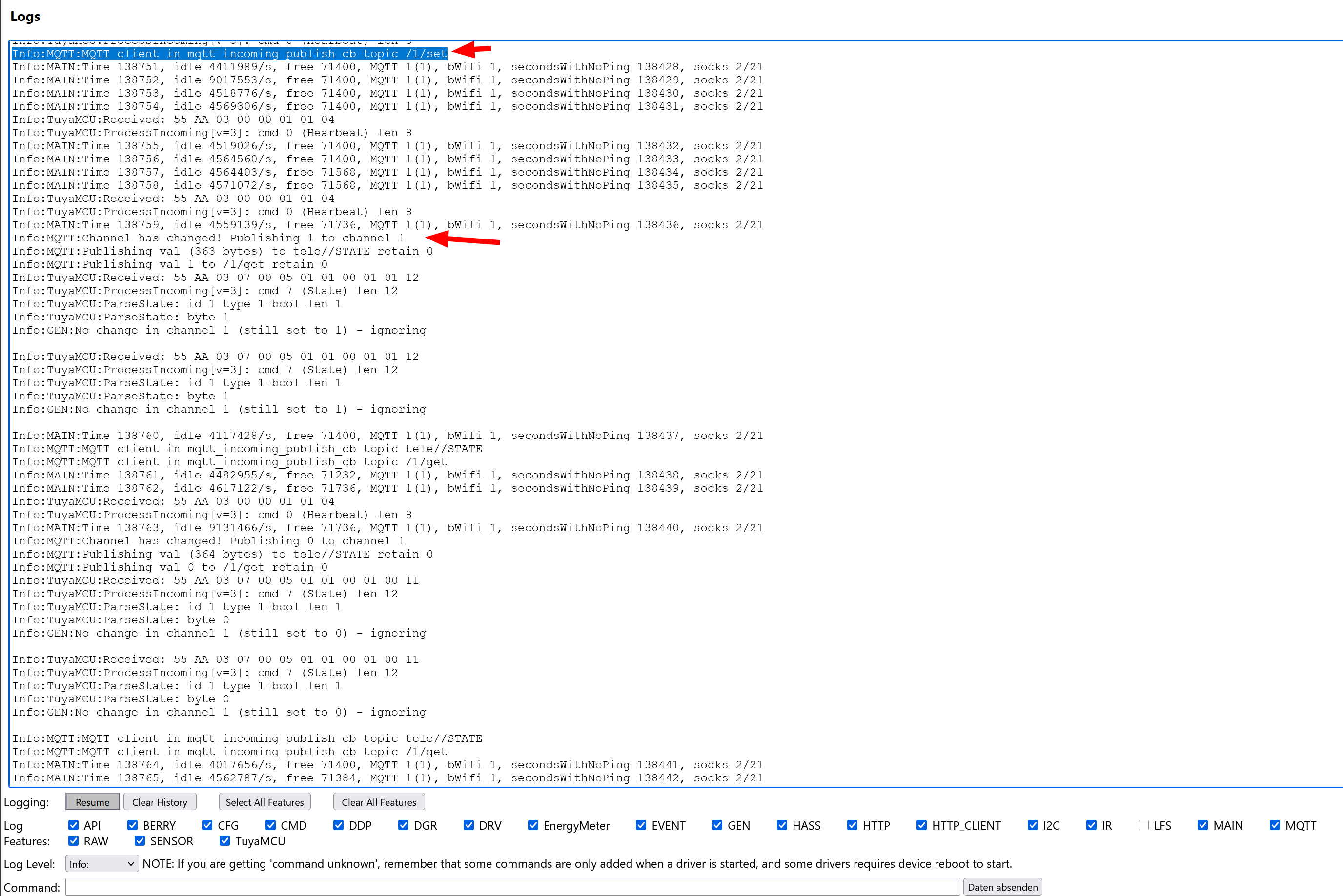Uncheck the MAIN log feature
This screenshot has height=896, width=1343.
[x=1203, y=825]
